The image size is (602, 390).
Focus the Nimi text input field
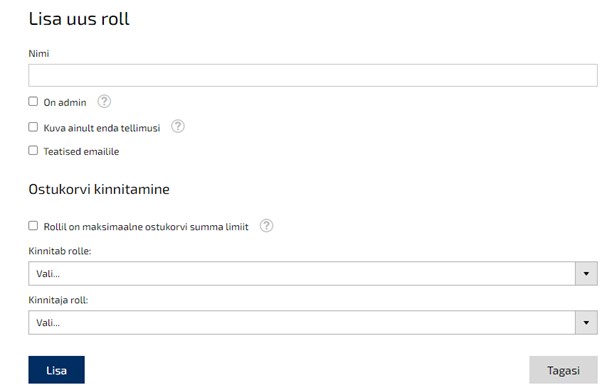(x=313, y=75)
